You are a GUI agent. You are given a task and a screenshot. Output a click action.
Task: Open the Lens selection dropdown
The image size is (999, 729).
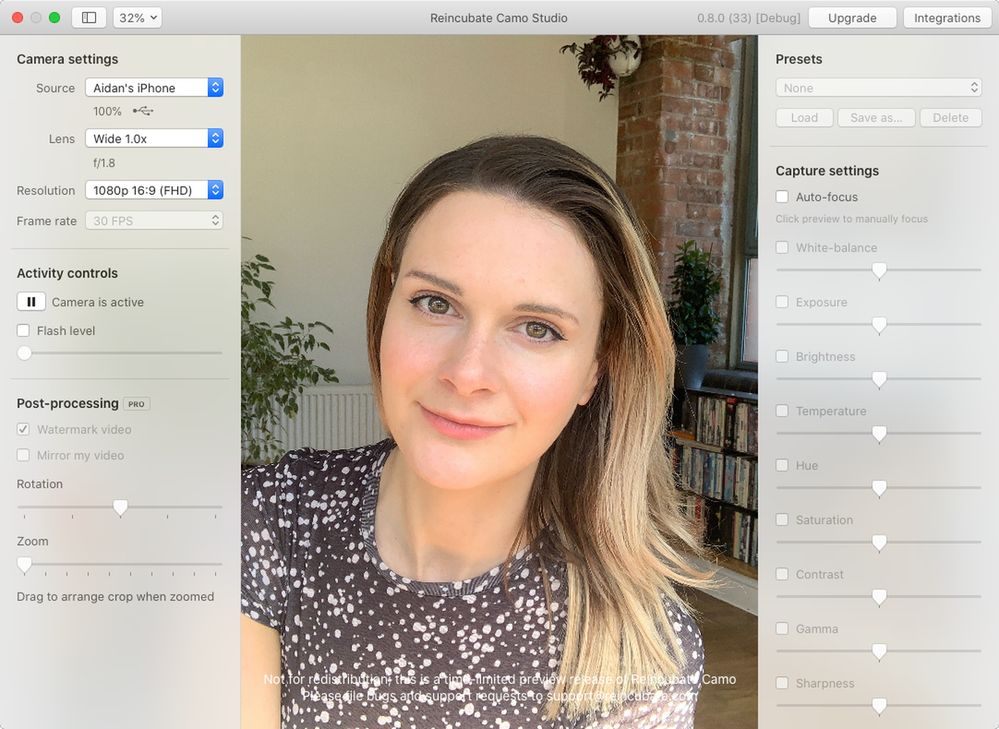point(153,139)
